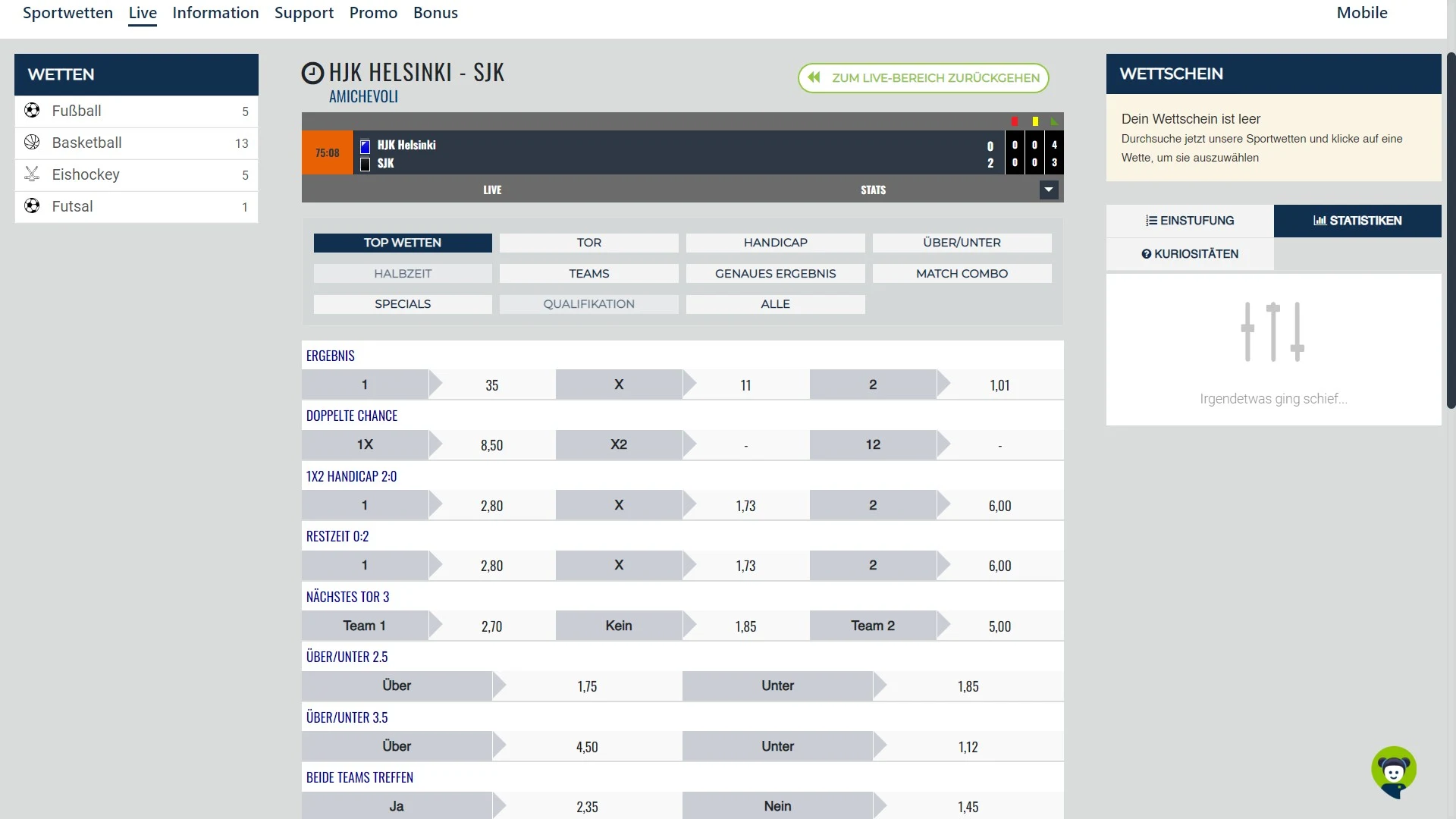Click the page vertical scrollbar
1456x819 pixels.
tap(1451, 231)
